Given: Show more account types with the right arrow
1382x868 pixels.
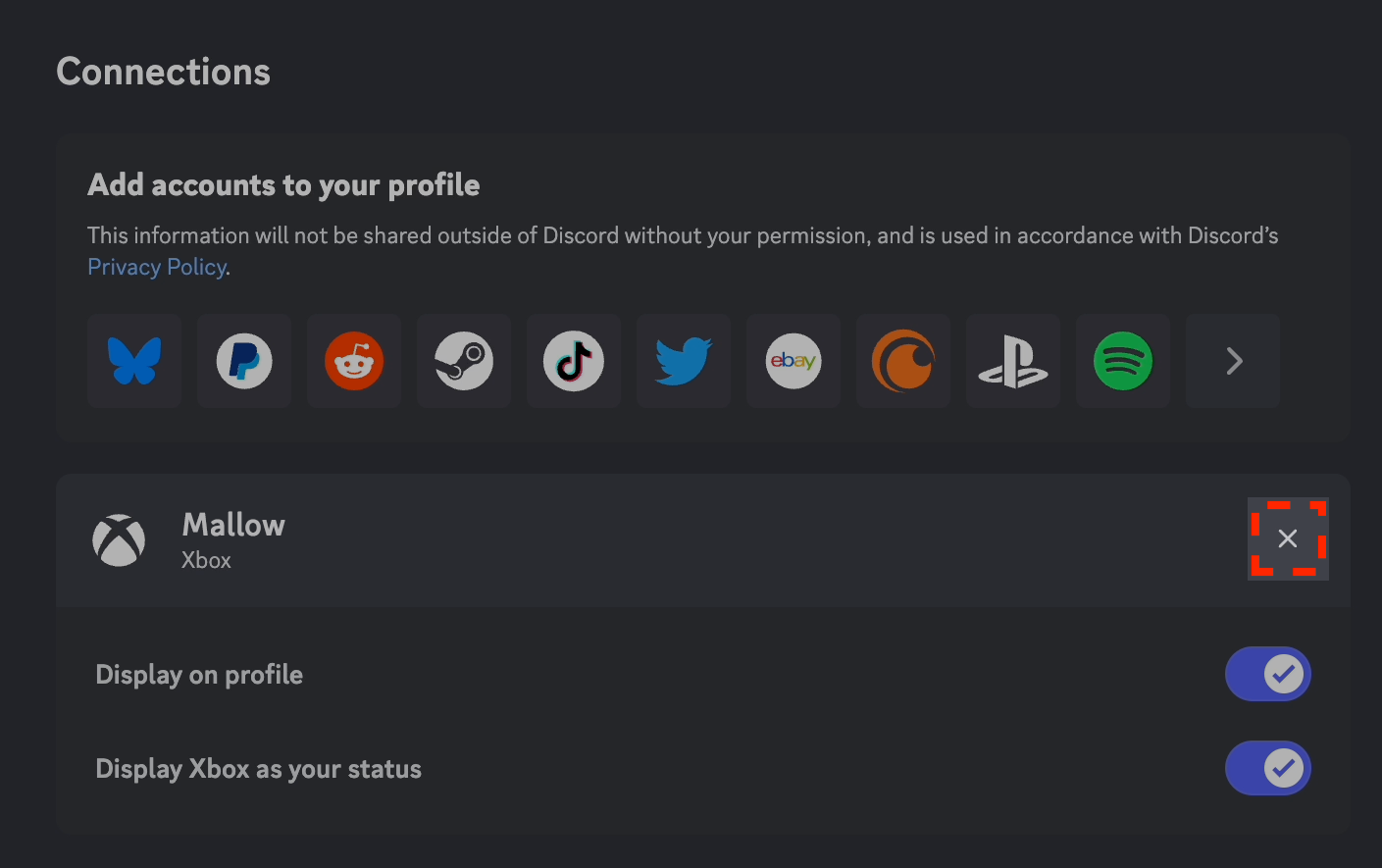Looking at the screenshot, I should click(x=1232, y=360).
